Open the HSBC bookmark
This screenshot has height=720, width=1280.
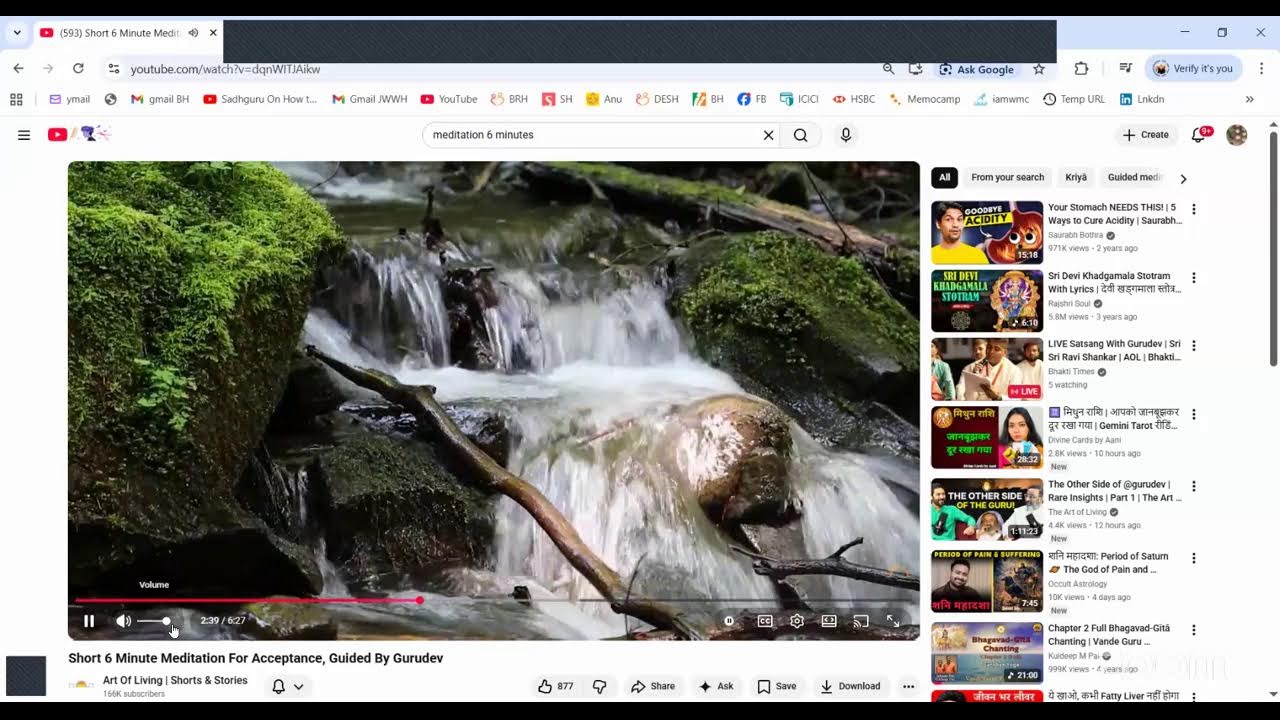[x=854, y=99]
